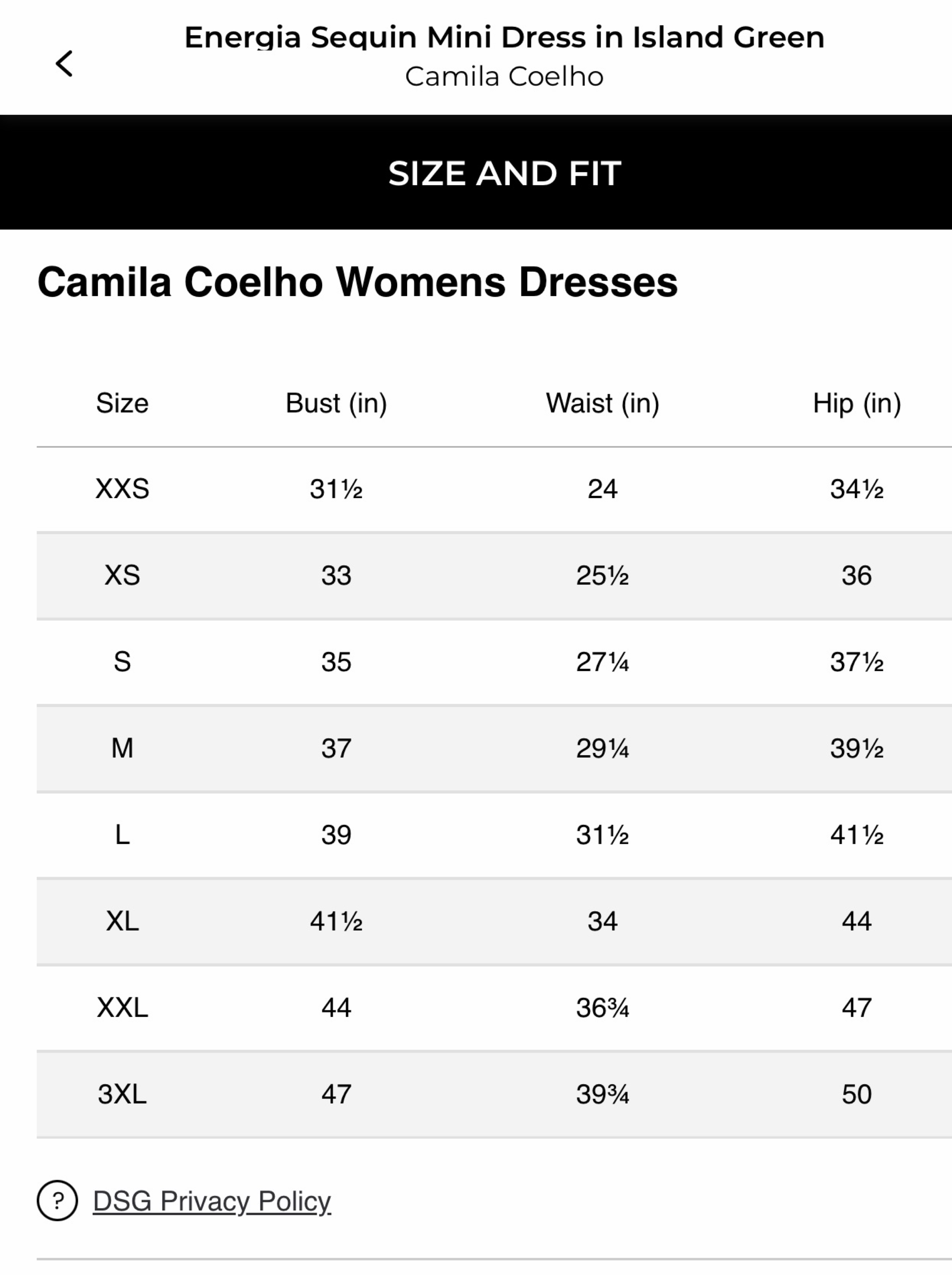Select the XL size row label
The image size is (952, 1275).
point(122,921)
